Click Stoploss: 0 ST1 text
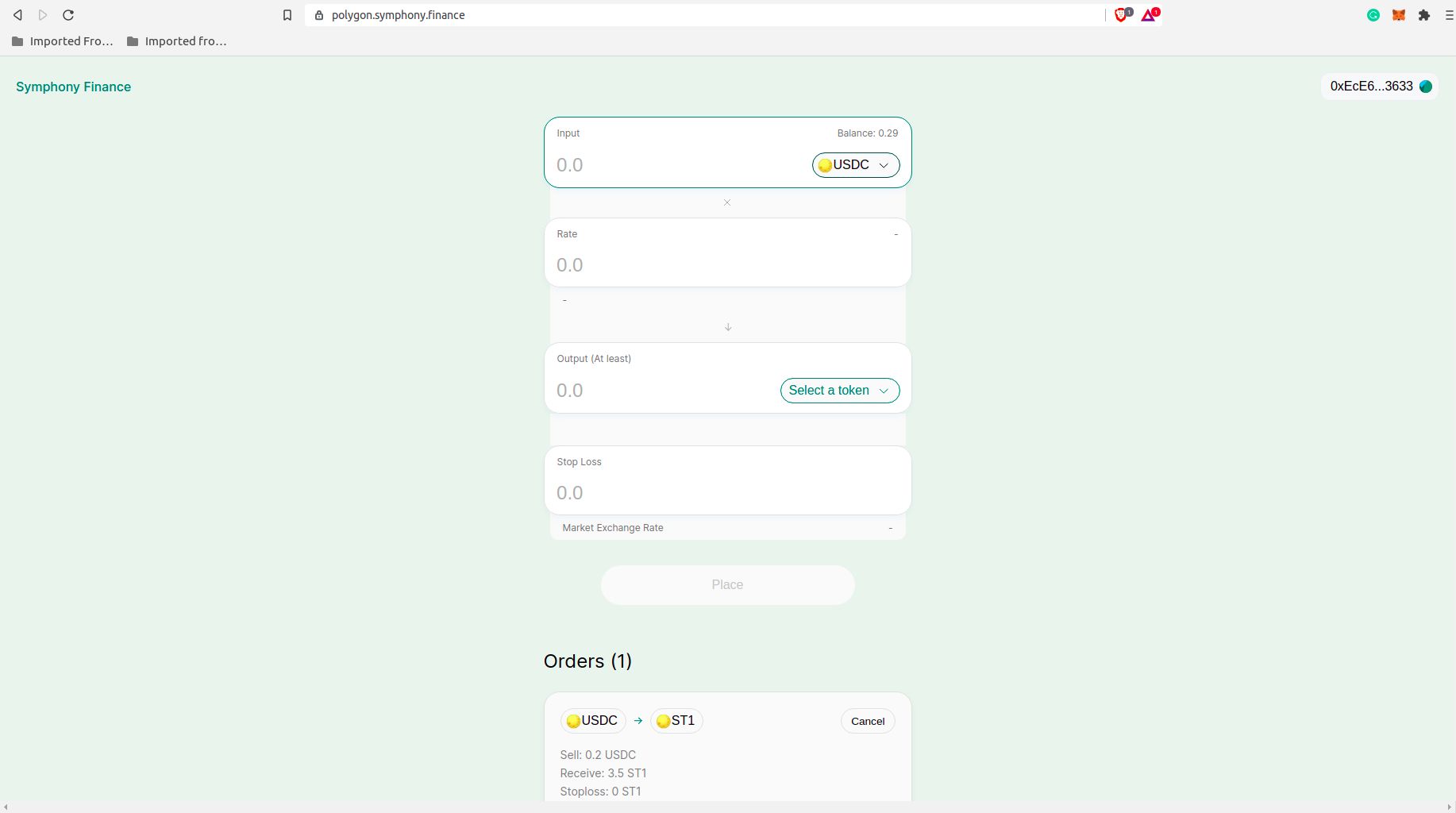 pos(601,792)
